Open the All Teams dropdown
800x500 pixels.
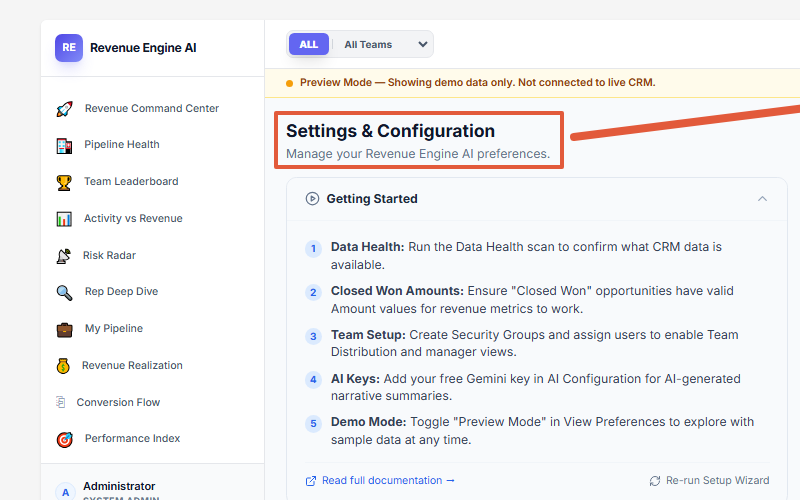point(385,44)
